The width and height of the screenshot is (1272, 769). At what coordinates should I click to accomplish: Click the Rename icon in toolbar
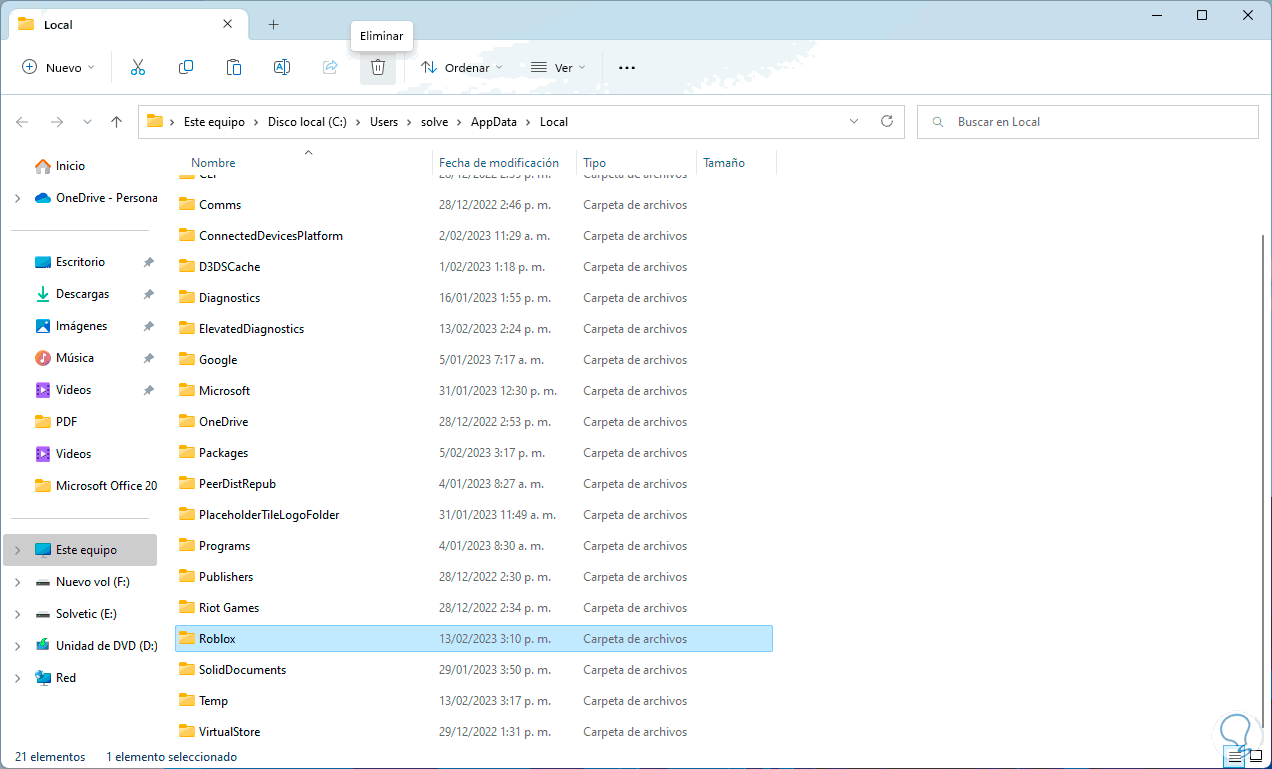[282, 67]
